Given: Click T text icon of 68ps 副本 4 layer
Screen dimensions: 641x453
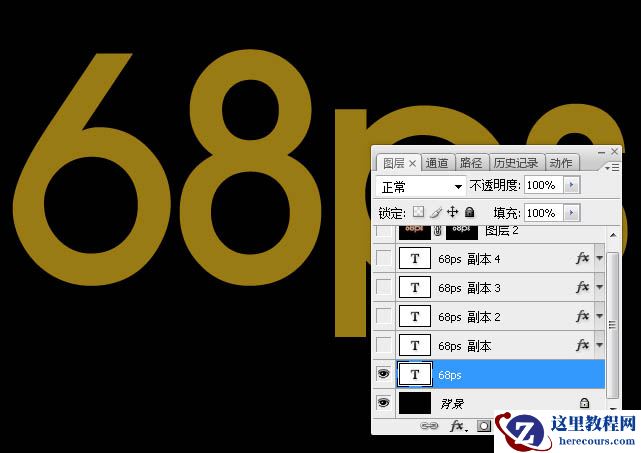Looking at the screenshot, I should 415,258.
